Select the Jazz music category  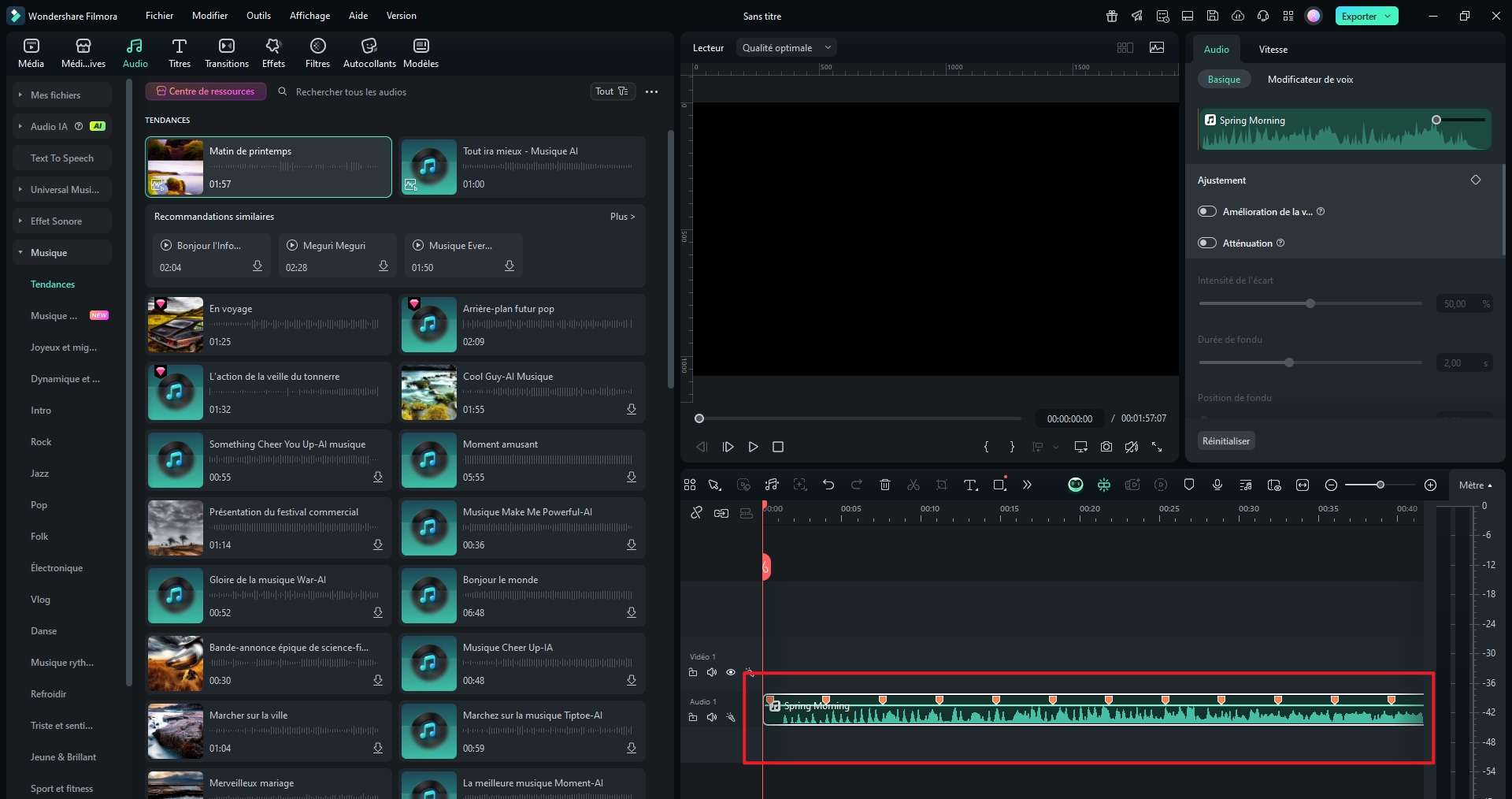point(39,473)
